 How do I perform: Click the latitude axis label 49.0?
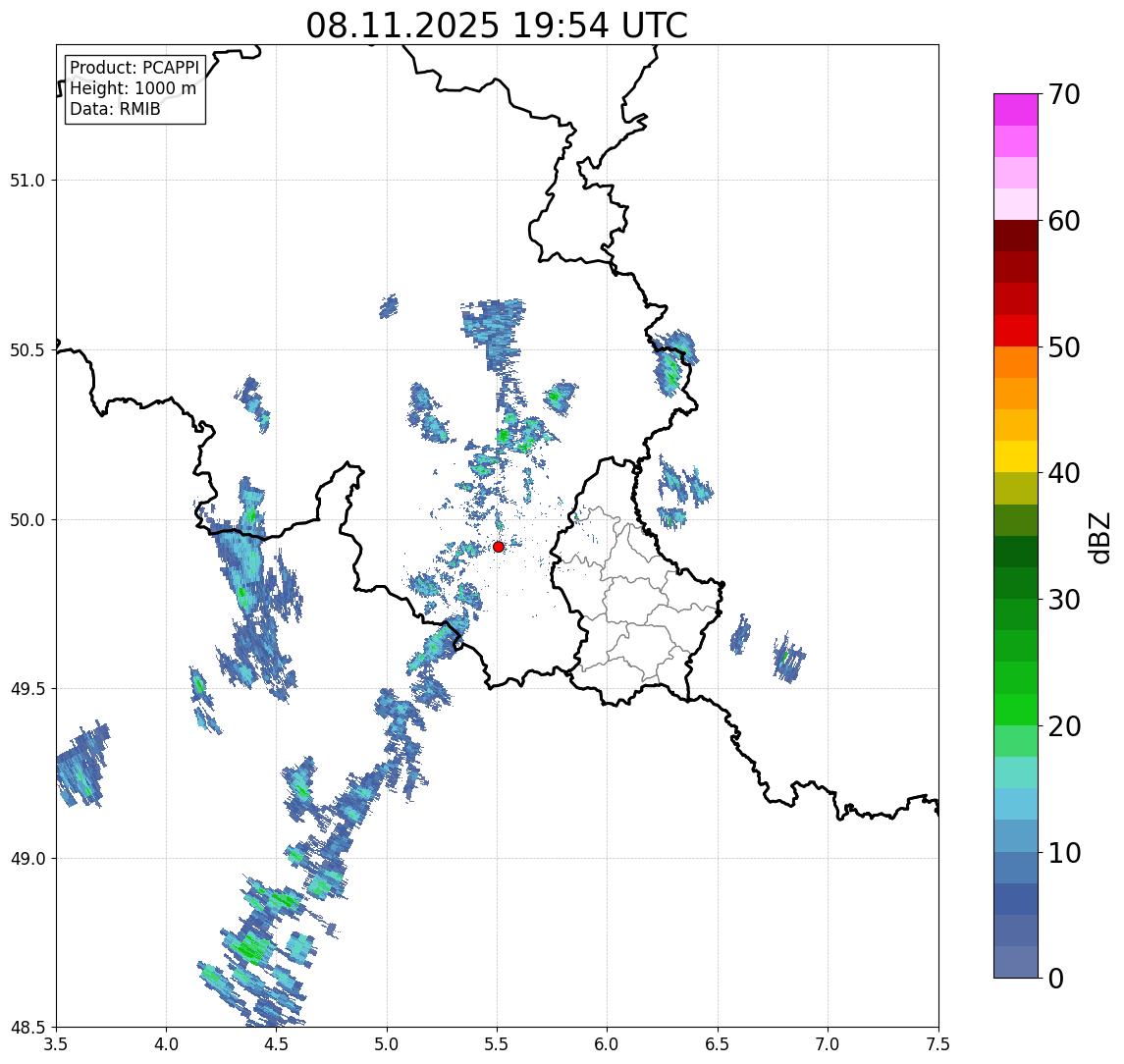pos(27,858)
